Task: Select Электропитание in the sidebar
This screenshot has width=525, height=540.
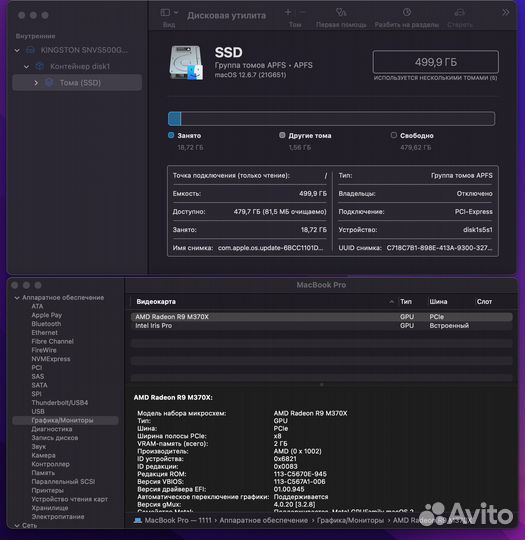Action: [58, 517]
